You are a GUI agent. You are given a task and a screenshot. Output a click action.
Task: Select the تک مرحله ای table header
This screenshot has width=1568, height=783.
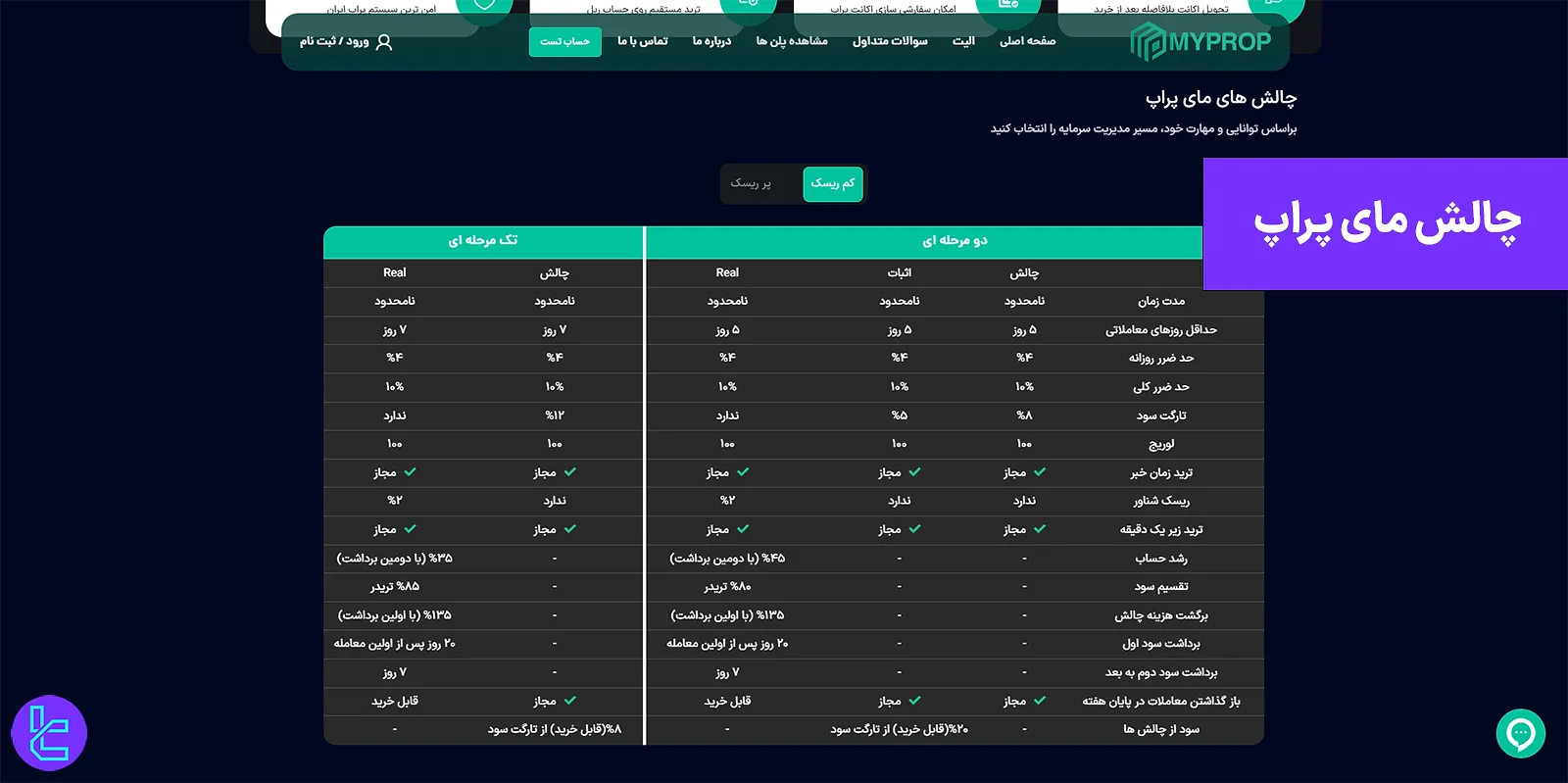tap(483, 241)
